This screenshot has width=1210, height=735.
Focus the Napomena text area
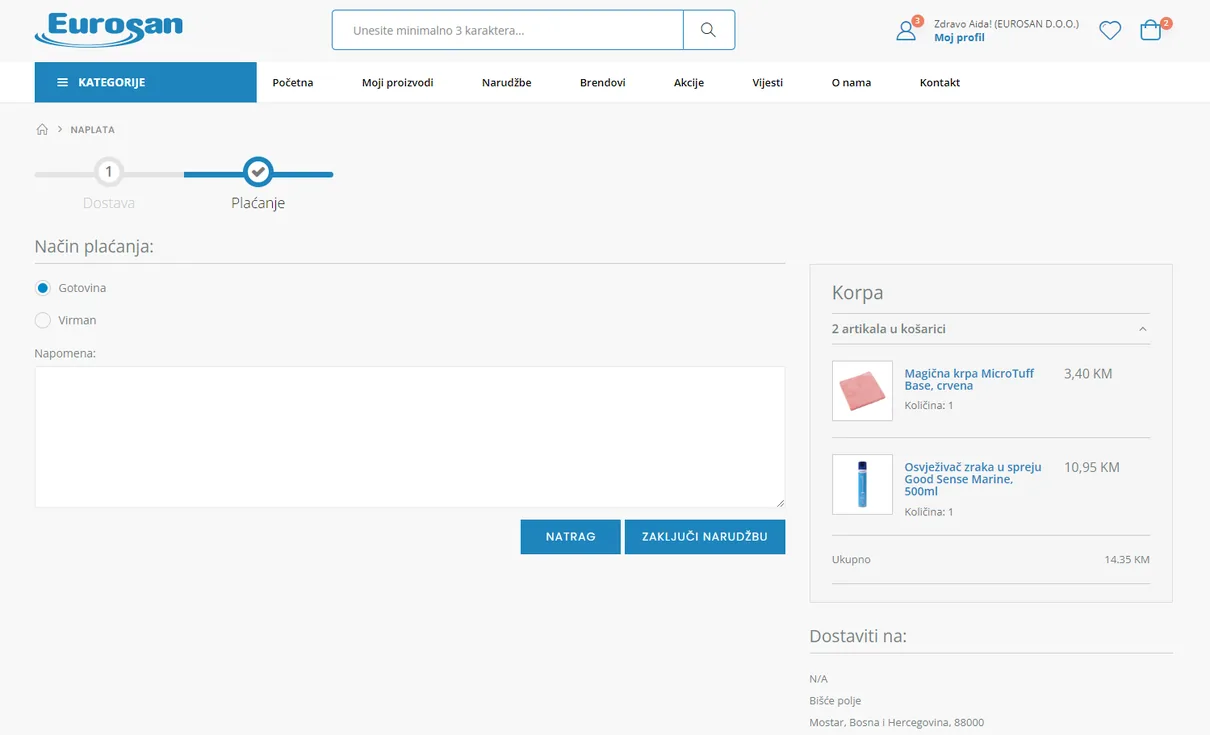410,437
